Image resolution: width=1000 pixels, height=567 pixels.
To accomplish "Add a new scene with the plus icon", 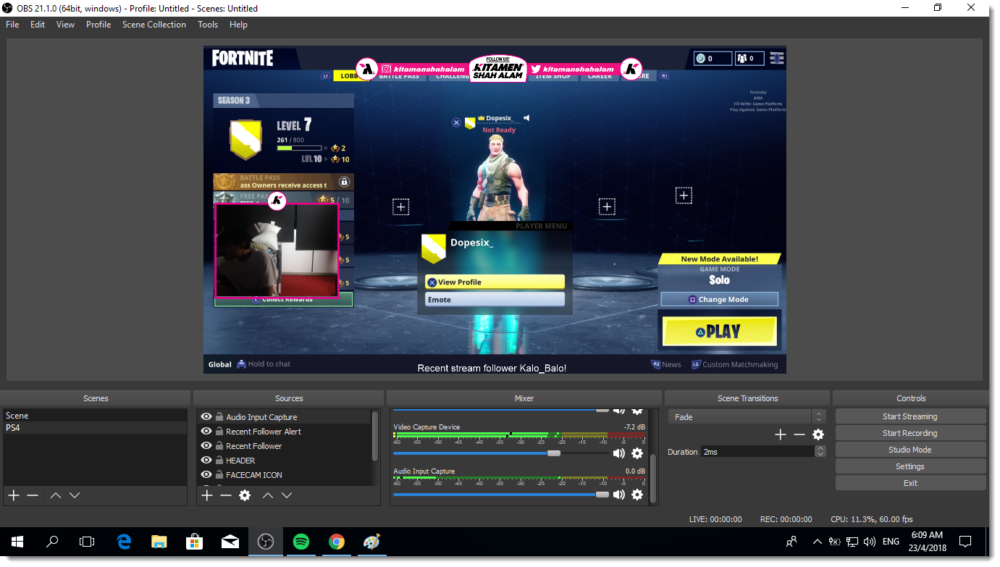I will [x=13, y=496].
